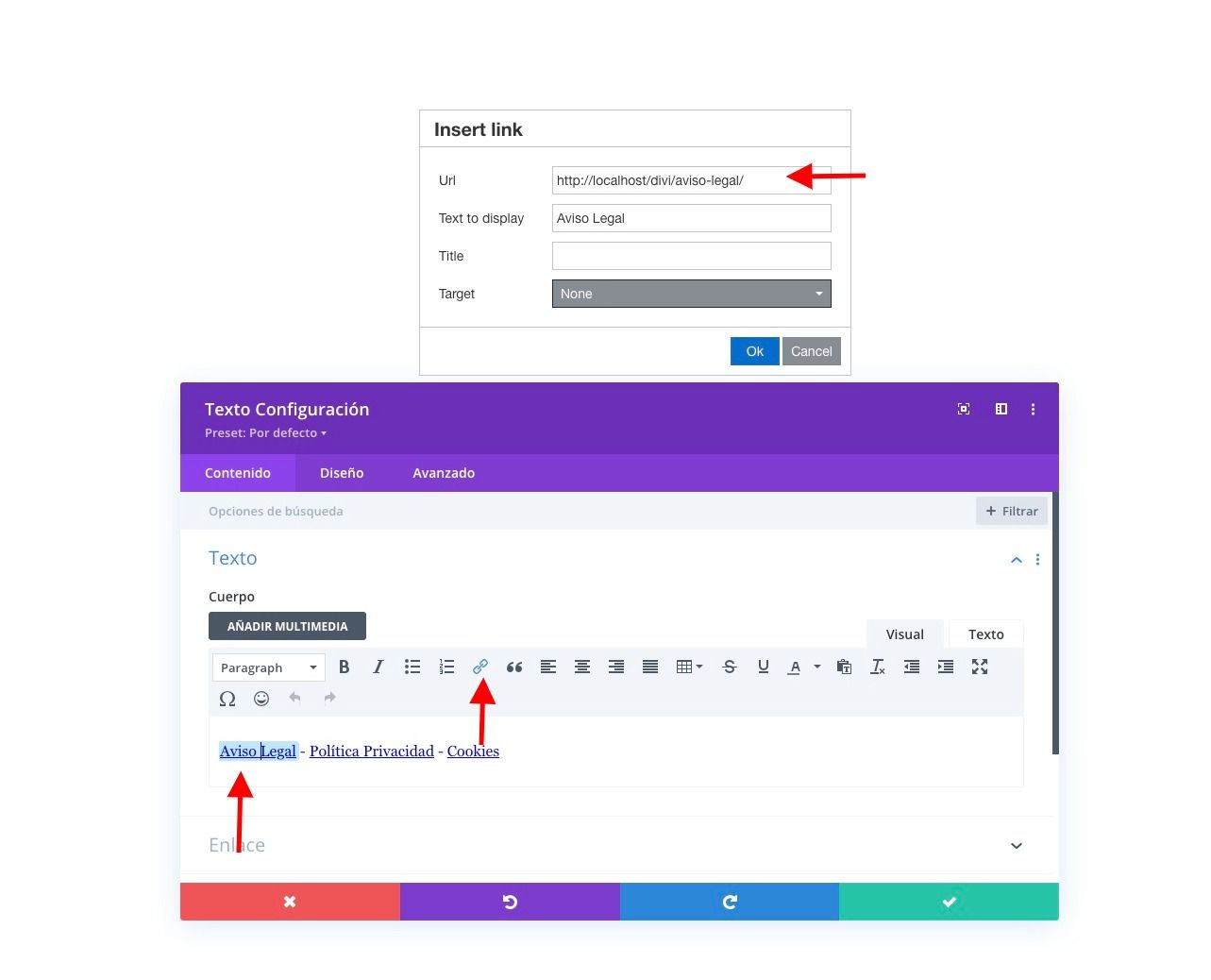Insert a bulleted list
The width and height of the screenshot is (1211, 980).
pyautogui.click(x=412, y=667)
